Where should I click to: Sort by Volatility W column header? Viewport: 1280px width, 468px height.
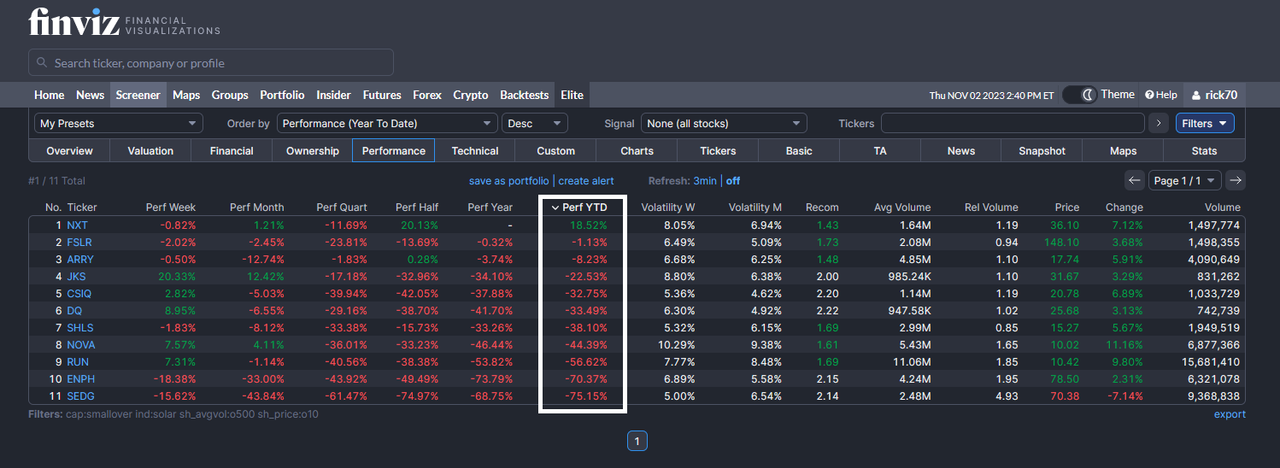[668, 207]
